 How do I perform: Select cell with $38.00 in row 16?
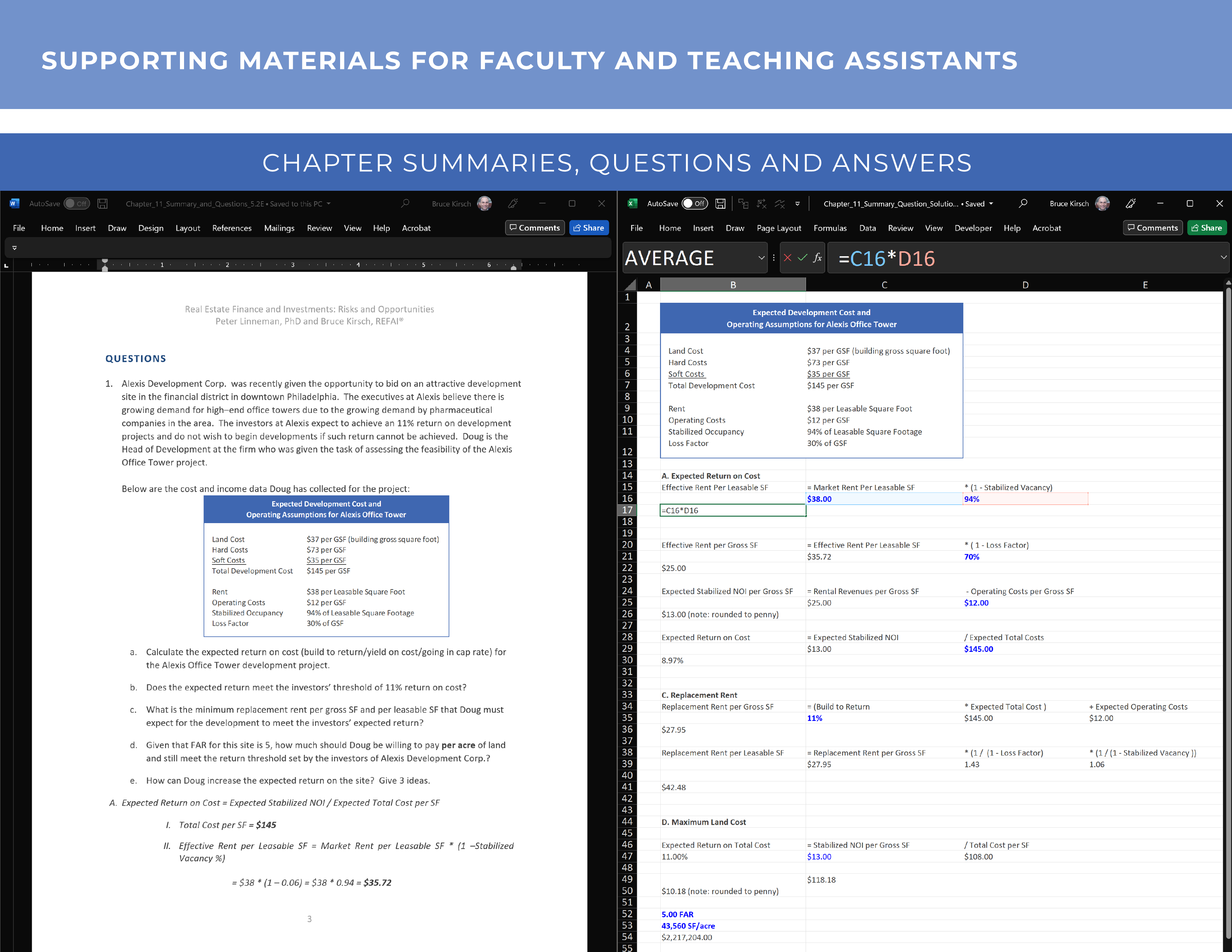[x=884, y=498]
